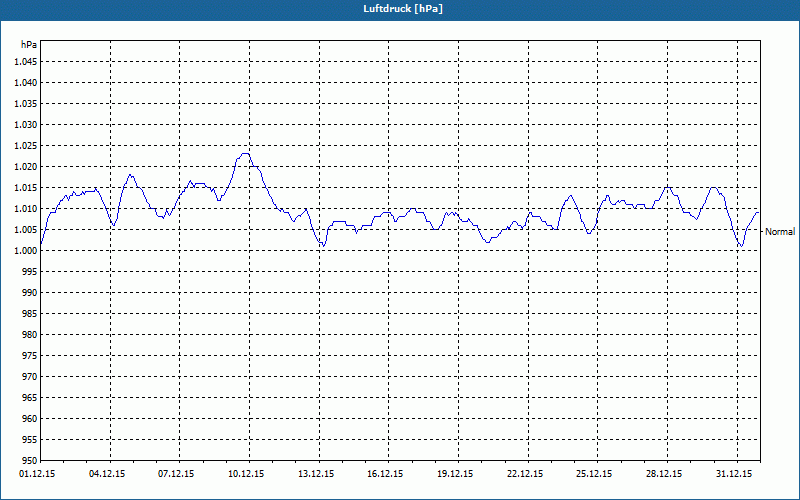Click the 25.12.15 date tick
Viewport: 800px width, 500px height.
[x=594, y=474]
